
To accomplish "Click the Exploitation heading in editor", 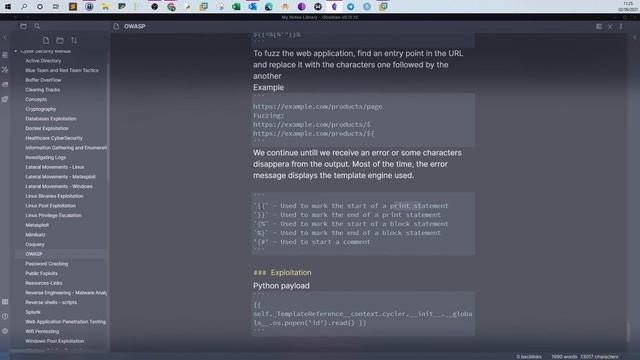I will pos(282,273).
